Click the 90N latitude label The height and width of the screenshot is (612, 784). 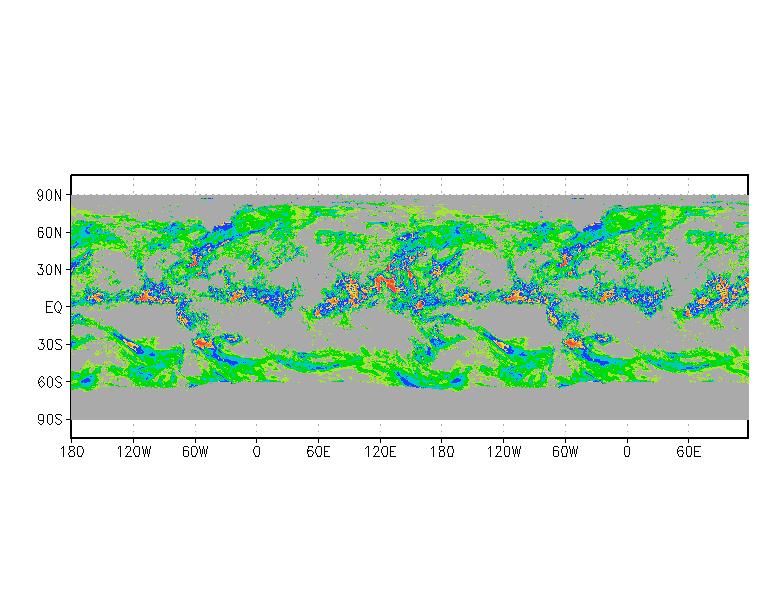(50, 196)
